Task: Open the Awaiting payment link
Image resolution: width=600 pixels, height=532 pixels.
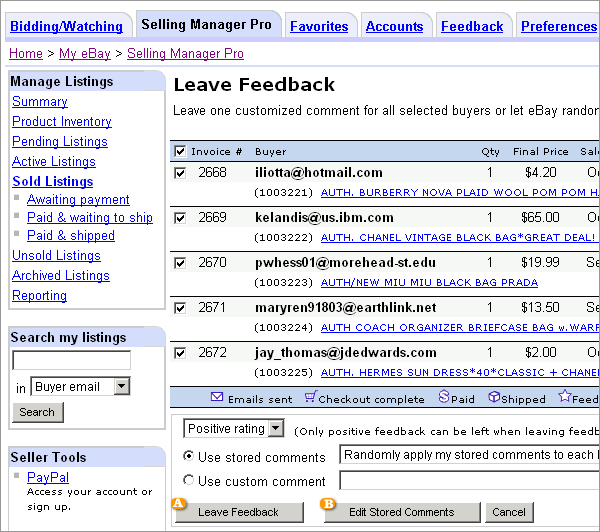Action: click(78, 199)
